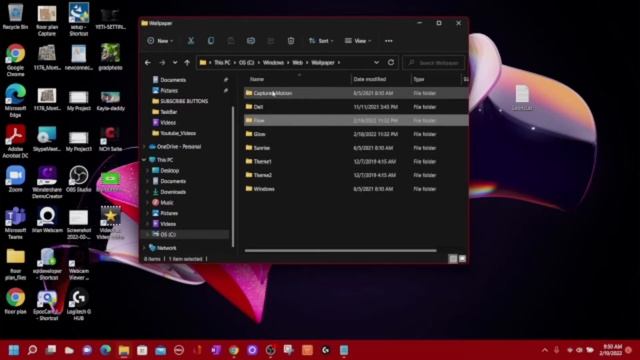
Task: Open File Explorer from the taskbar
Action: pyautogui.click(x=124, y=350)
